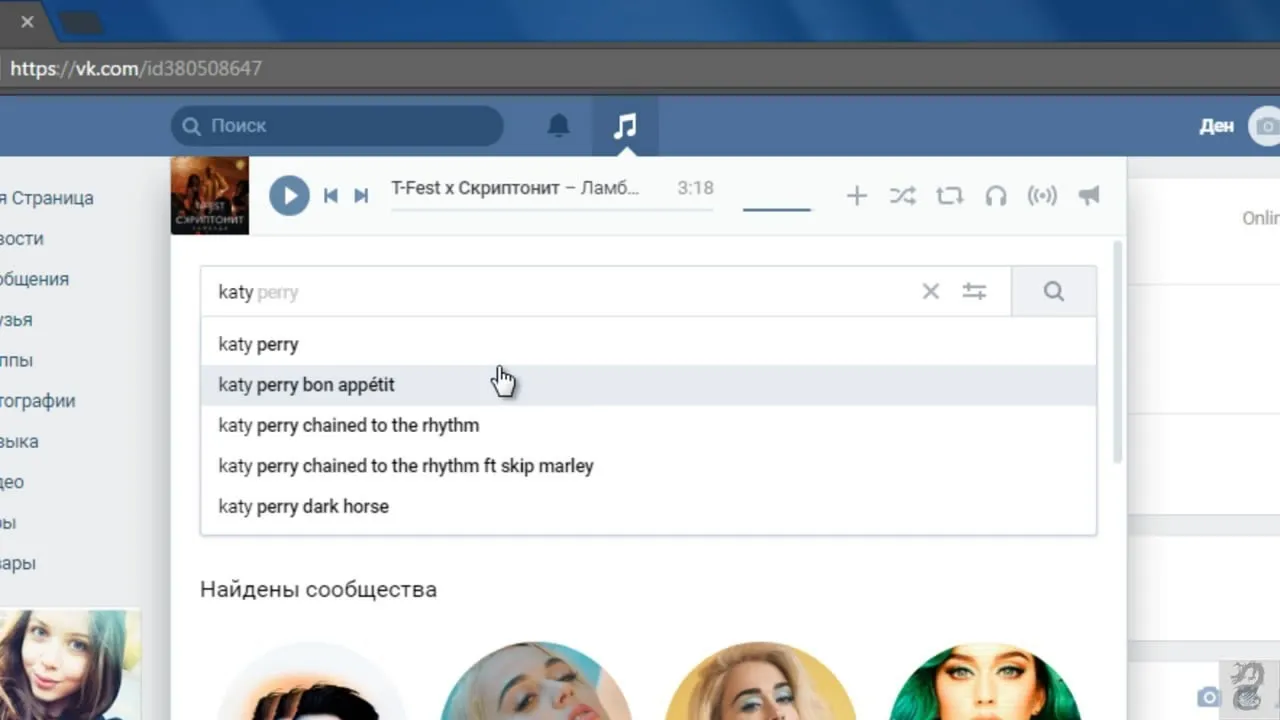Click the top Поиск search box
The width and height of the screenshot is (1280, 720).
coord(337,126)
